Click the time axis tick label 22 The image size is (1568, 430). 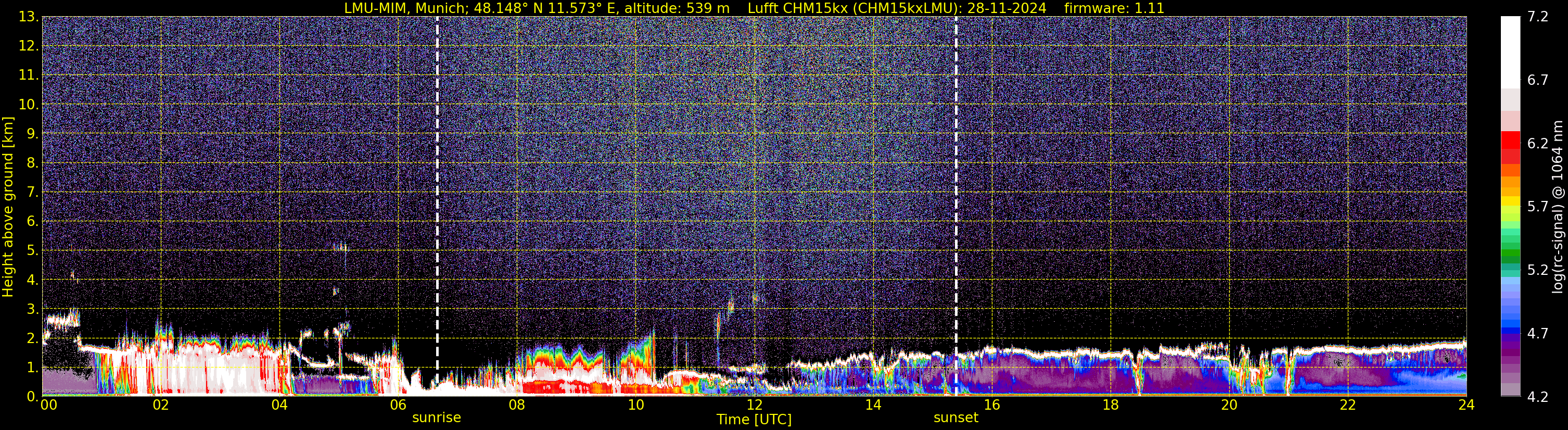pos(1348,405)
